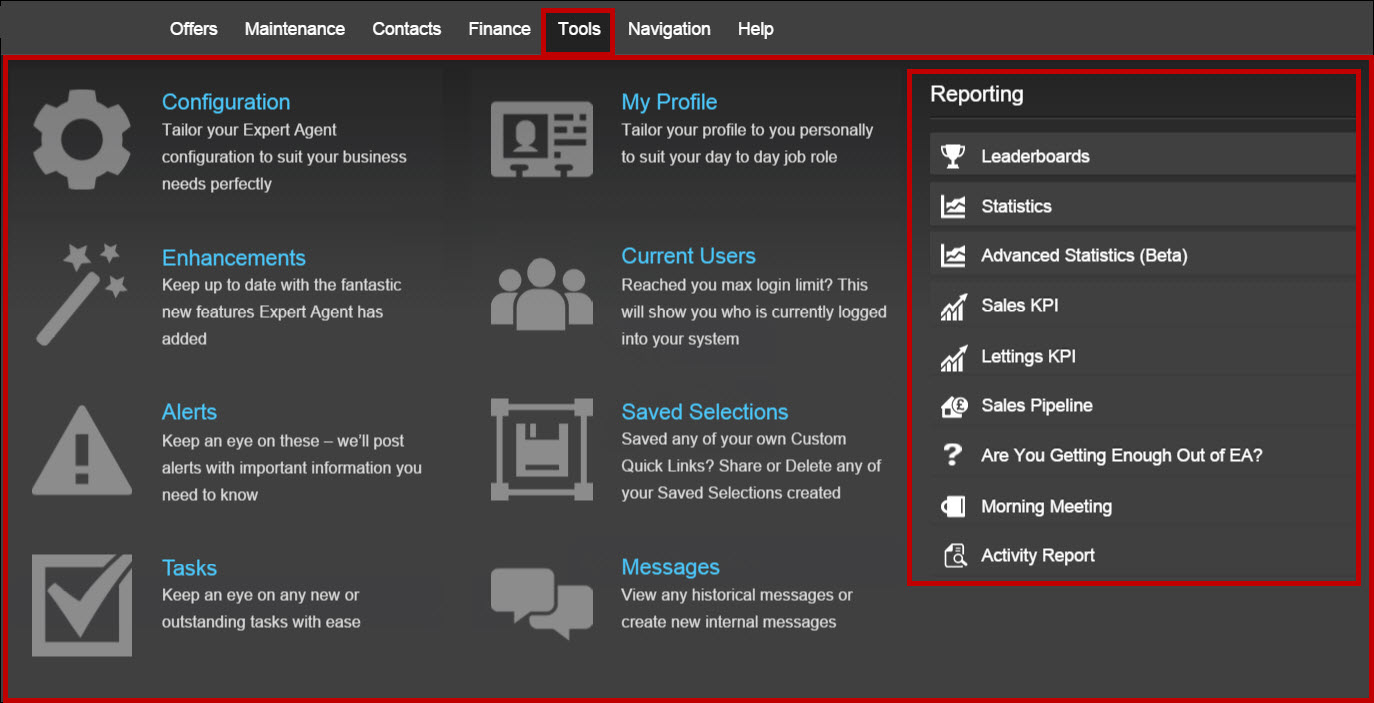Image resolution: width=1374 pixels, height=703 pixels.
Task: Click the text 'View any historical messages or'
Action: click(737, 595)
